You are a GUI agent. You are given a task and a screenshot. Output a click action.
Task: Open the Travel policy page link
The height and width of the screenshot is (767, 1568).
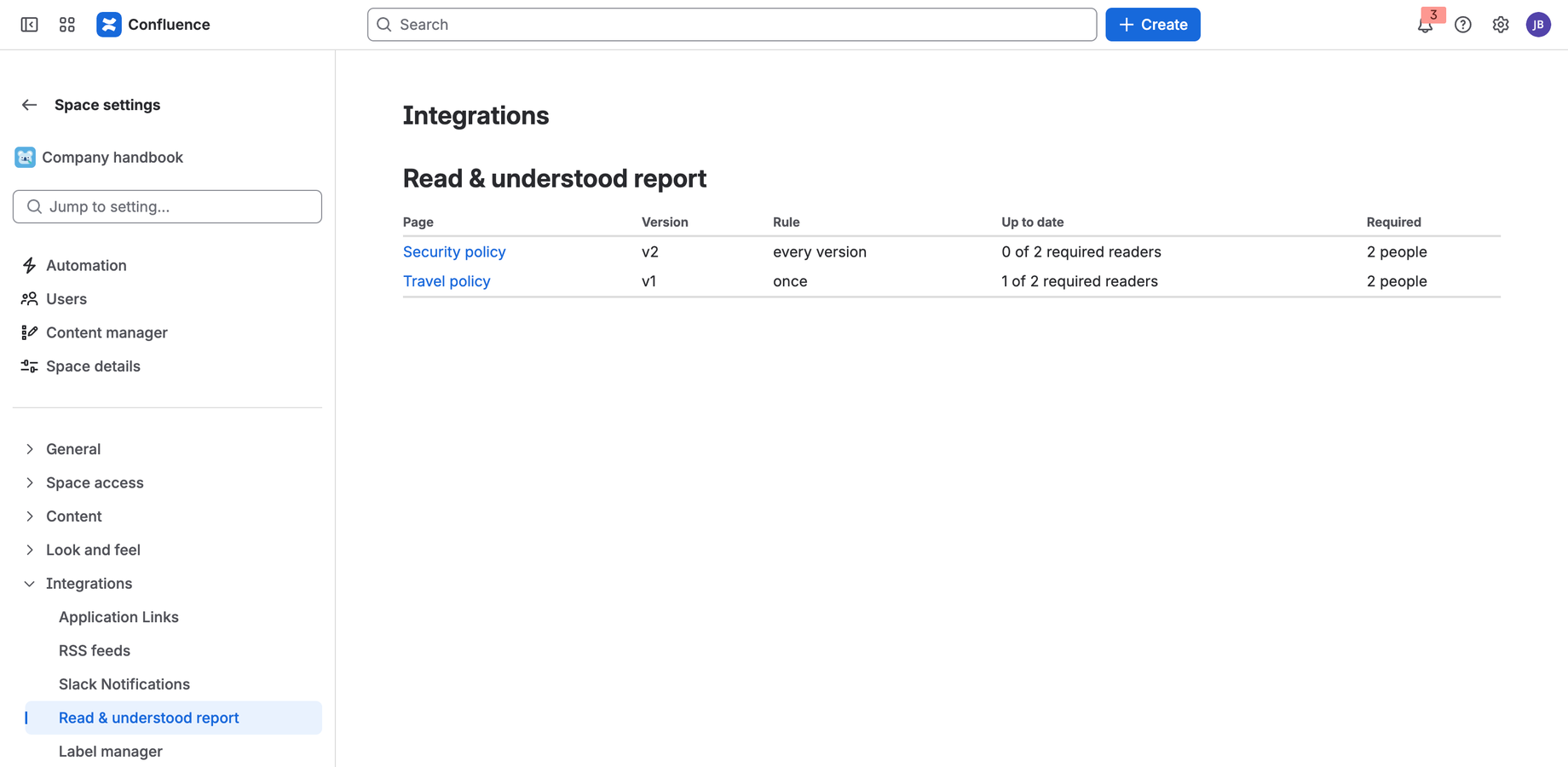(x=447, y=281)
